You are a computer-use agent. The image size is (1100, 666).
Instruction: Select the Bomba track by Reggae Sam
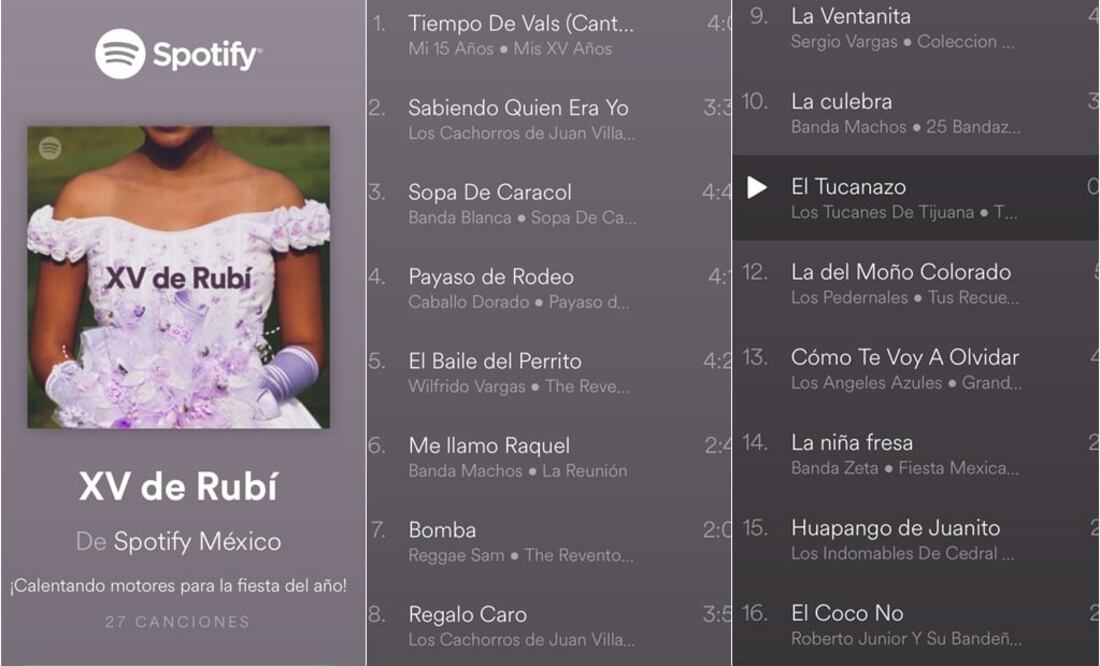tap(549, 541)
